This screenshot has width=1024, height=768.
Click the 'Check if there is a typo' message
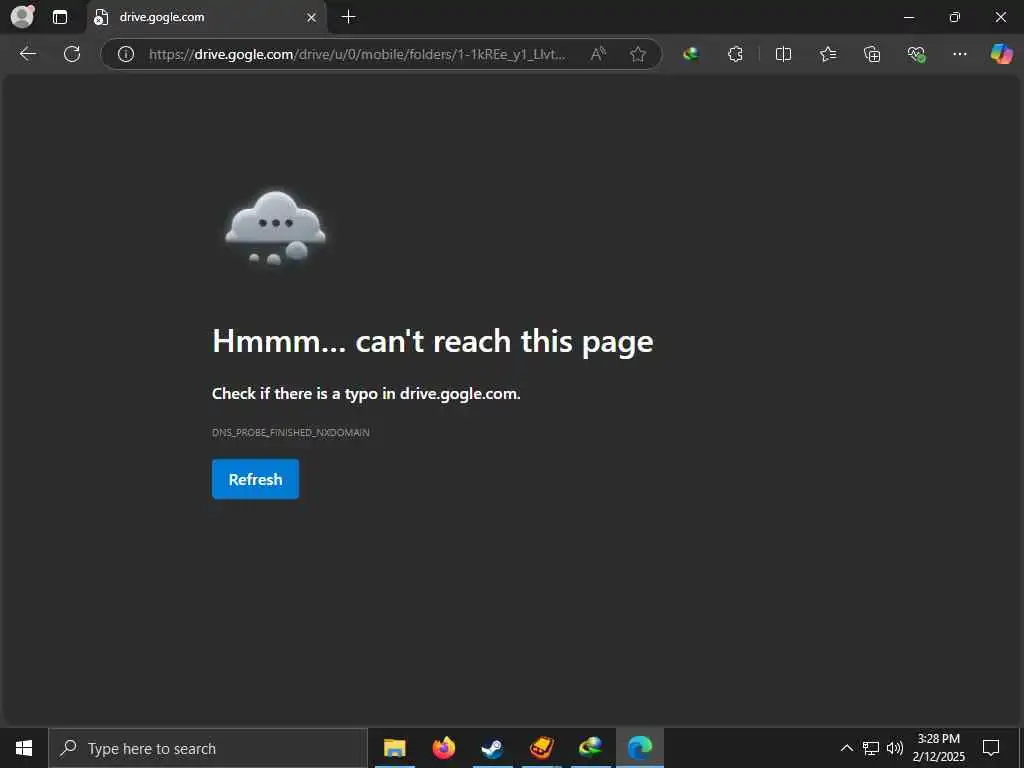click(366, 394)
